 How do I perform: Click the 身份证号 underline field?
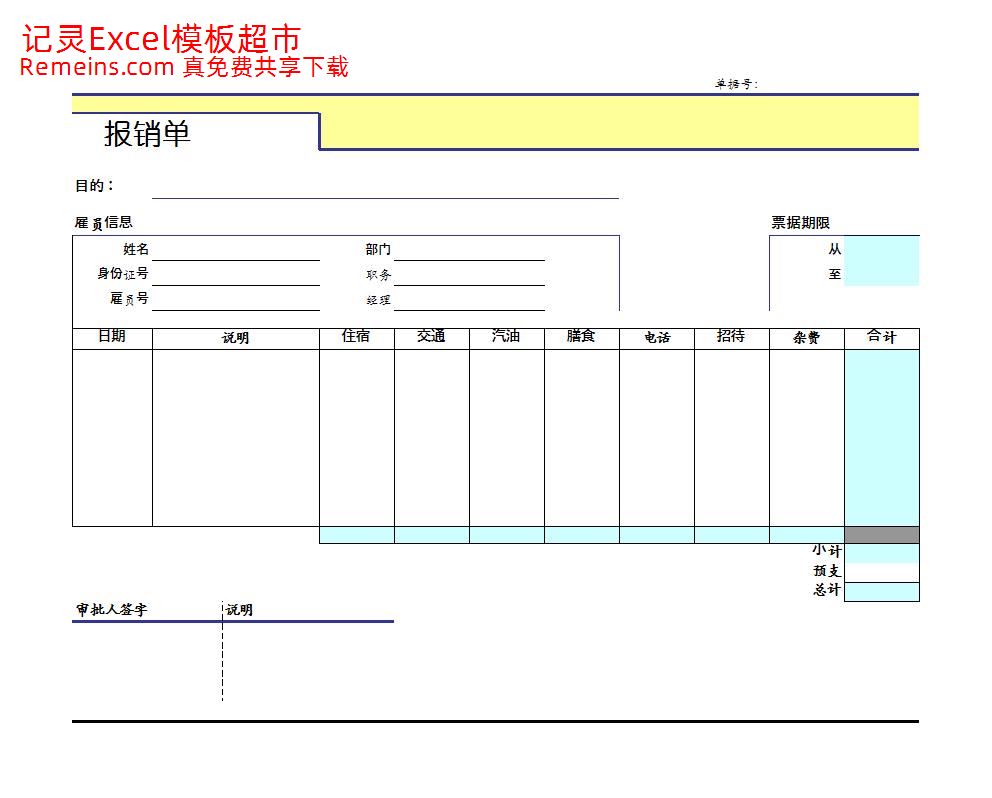(x=236, y=275)
